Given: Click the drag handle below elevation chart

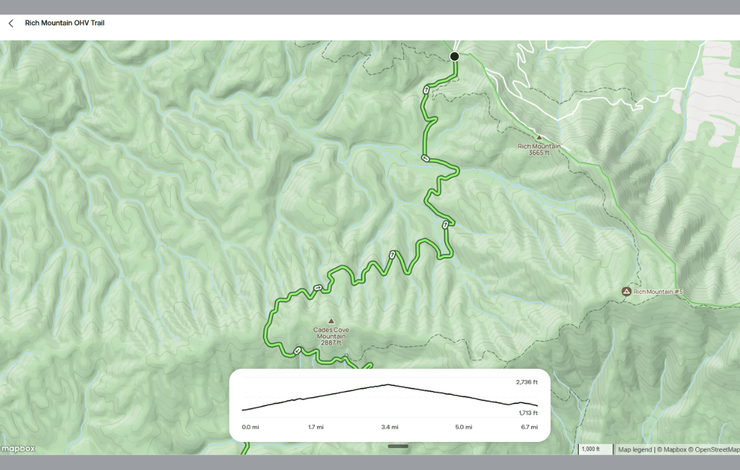Looking at the screenshot, I should [x=398, y=446].
